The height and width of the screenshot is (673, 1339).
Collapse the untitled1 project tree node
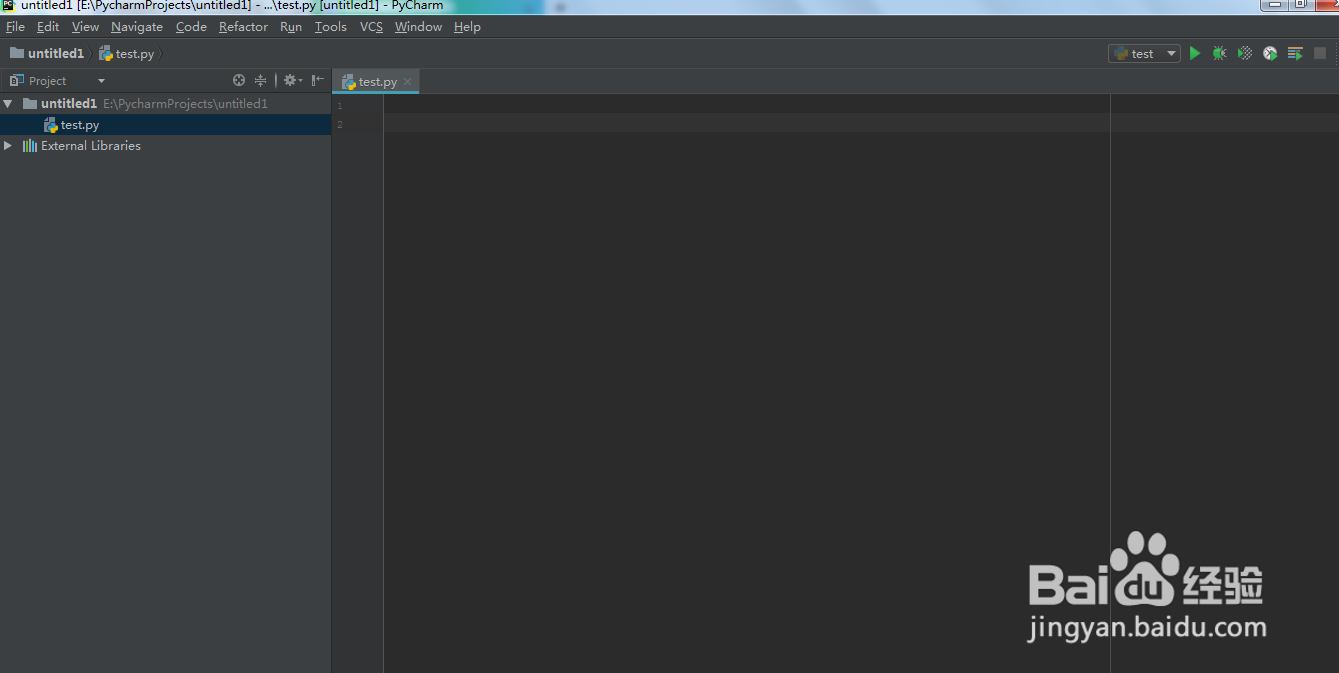(8, 103)
